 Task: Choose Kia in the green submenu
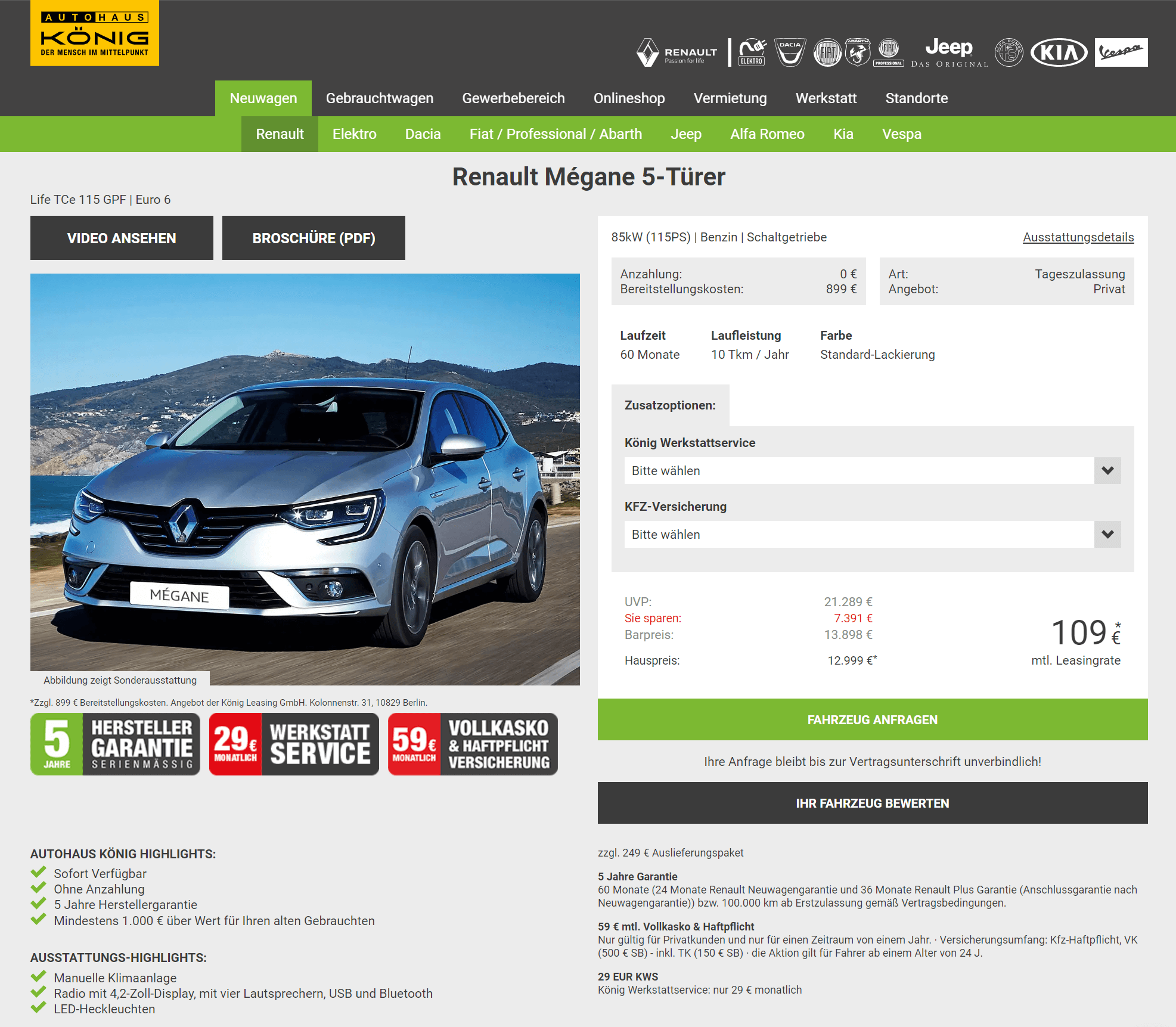pos(843,134)
